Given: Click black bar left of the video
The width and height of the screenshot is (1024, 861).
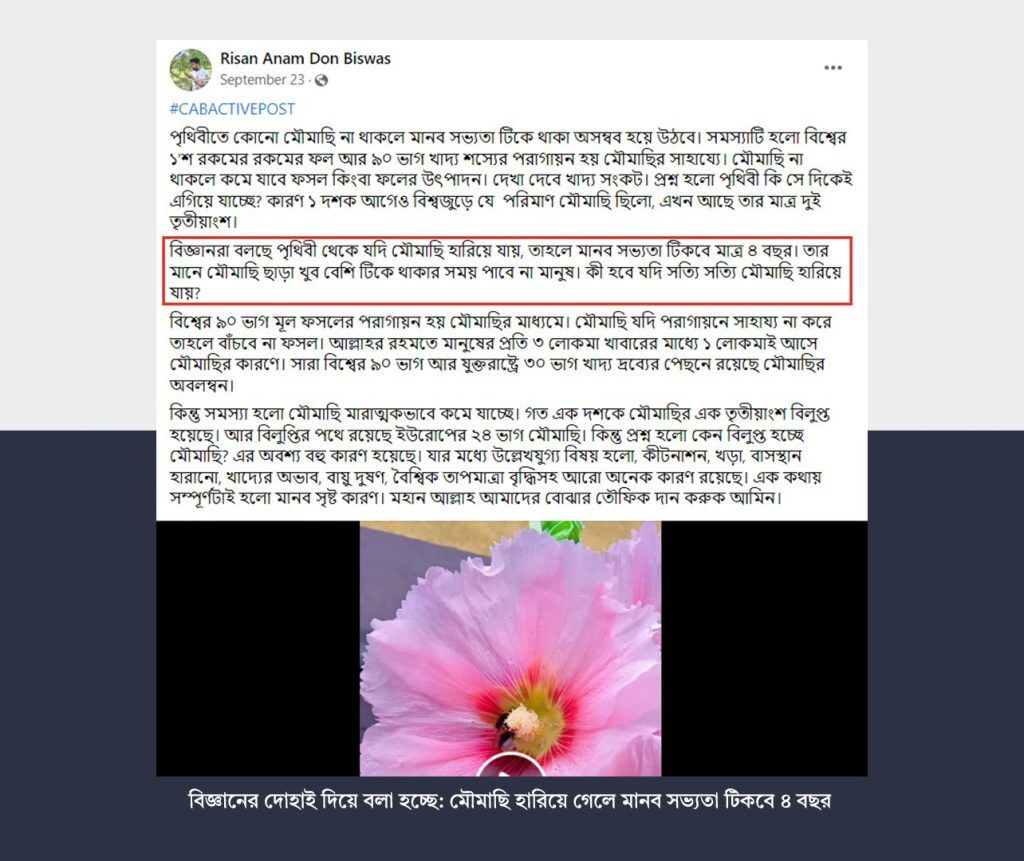Looking at the screenshot, I should 258,649.
